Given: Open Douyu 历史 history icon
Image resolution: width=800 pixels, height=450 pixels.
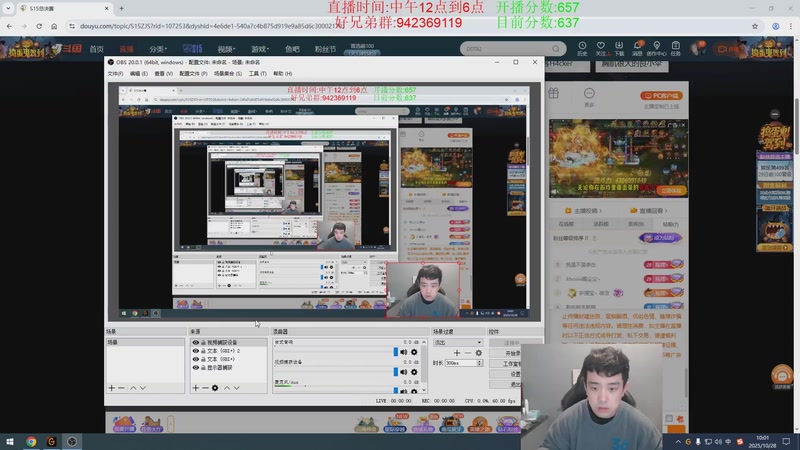Looking at the screenshot, I should [x=582, y=48].
